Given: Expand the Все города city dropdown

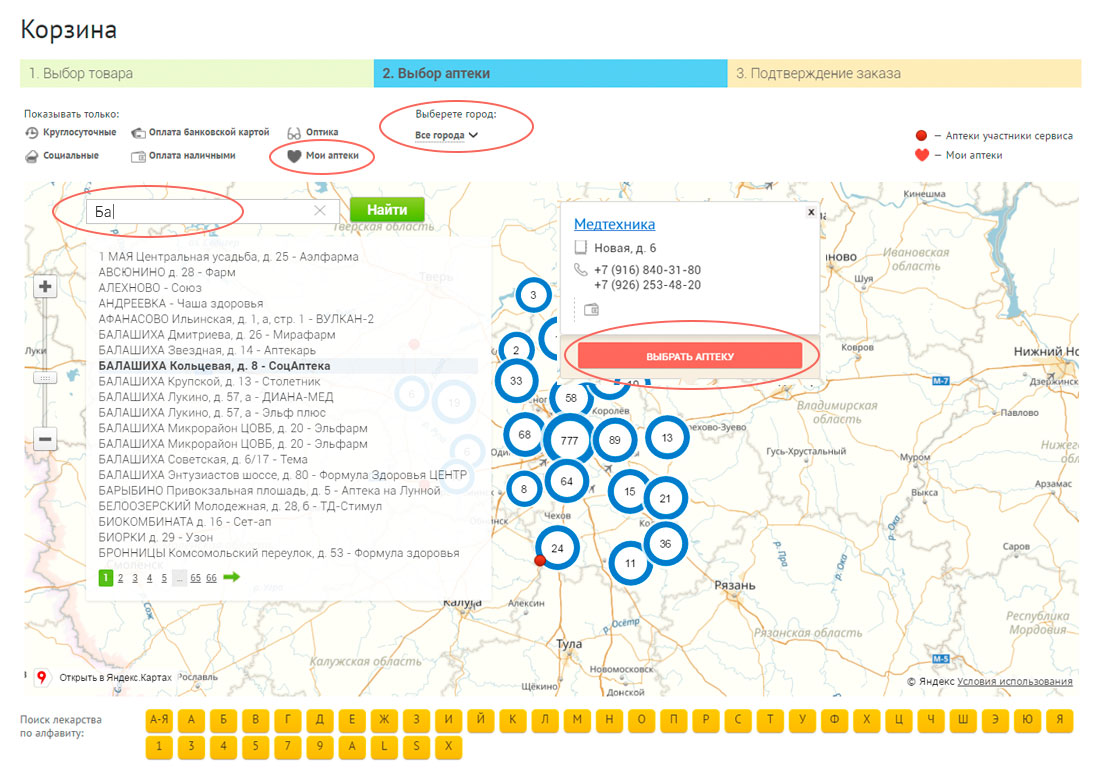Looking at the screenshot, I should [446, 135].
